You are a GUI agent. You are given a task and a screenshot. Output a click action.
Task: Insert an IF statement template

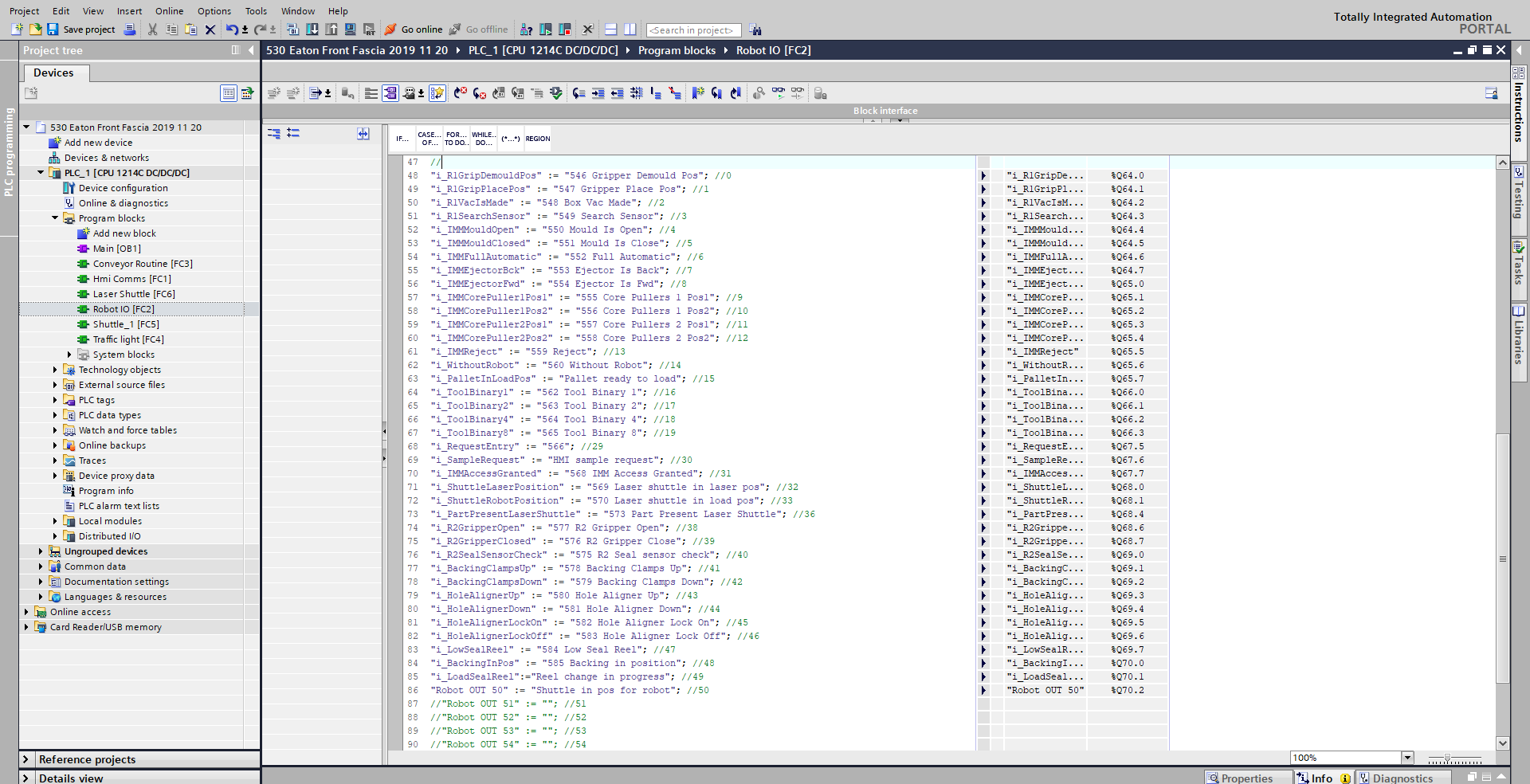tap(402, 139)
